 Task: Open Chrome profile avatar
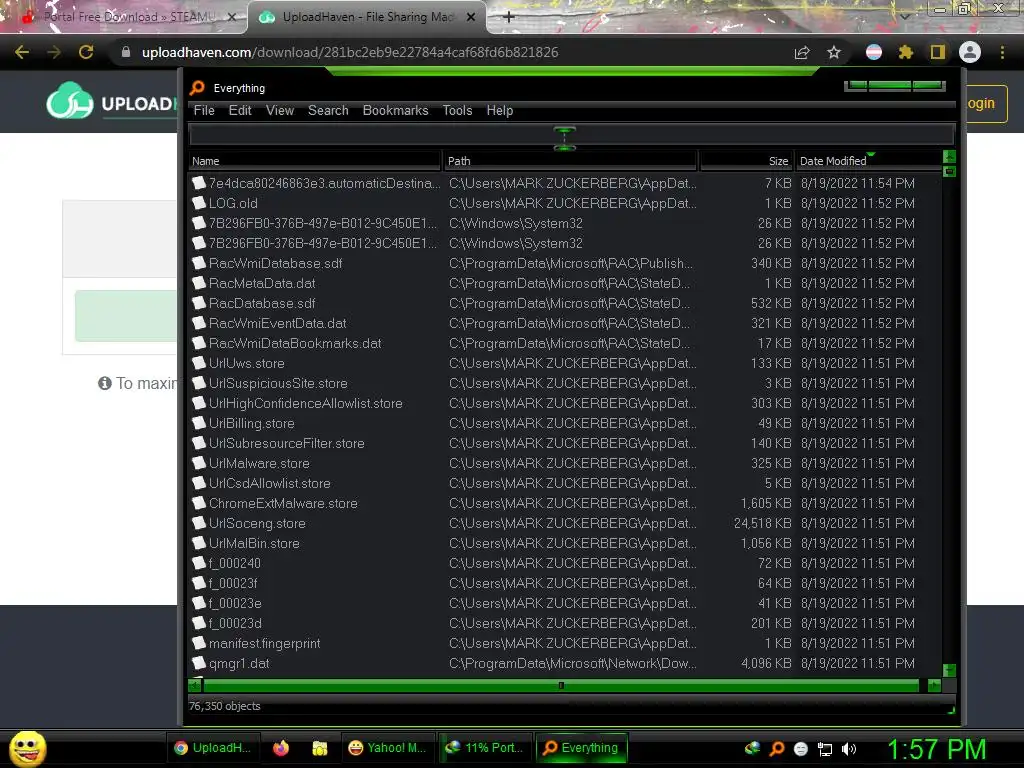[x=970, y=52]
